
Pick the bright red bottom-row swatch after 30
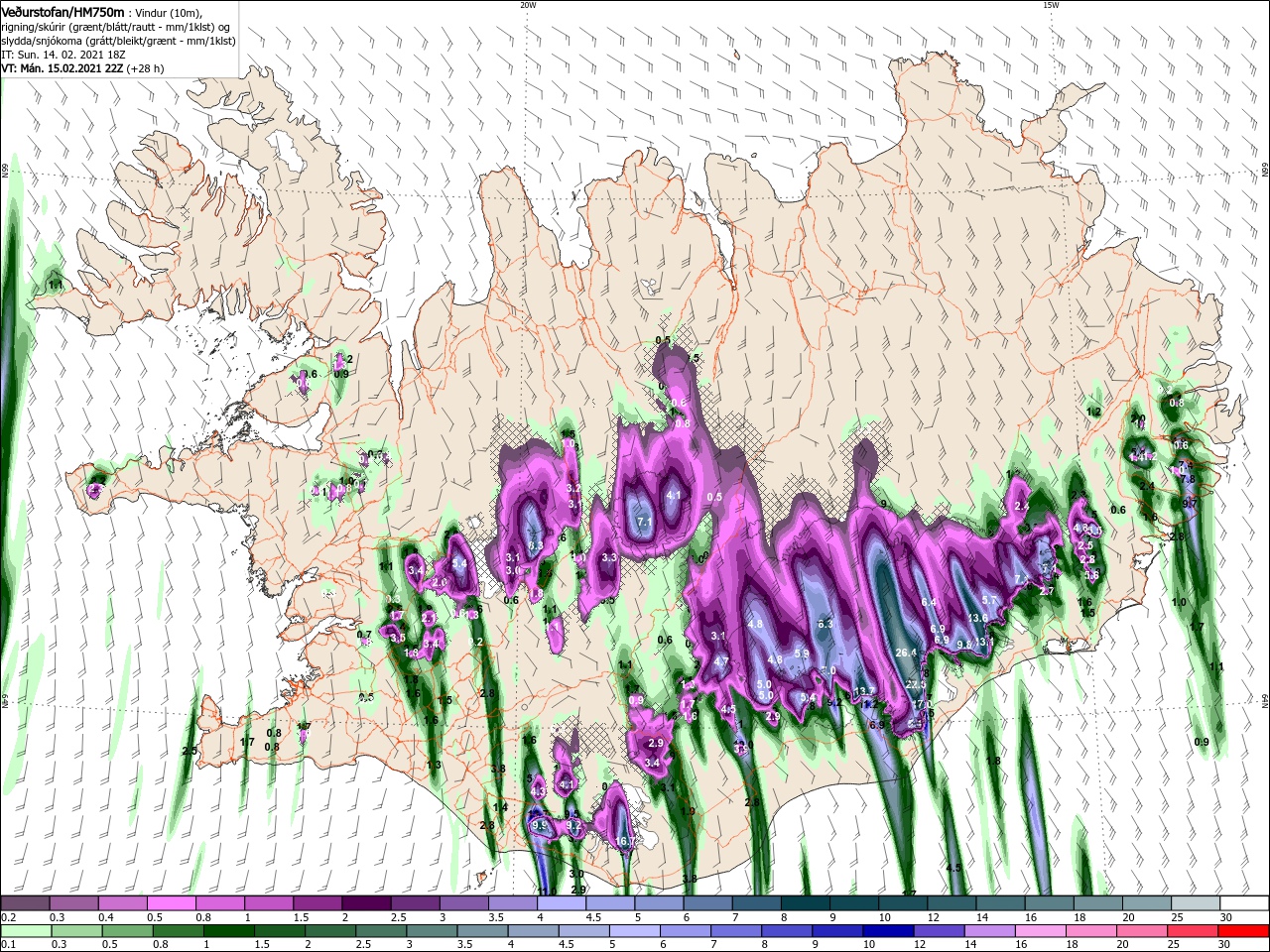pos(1245,931)
